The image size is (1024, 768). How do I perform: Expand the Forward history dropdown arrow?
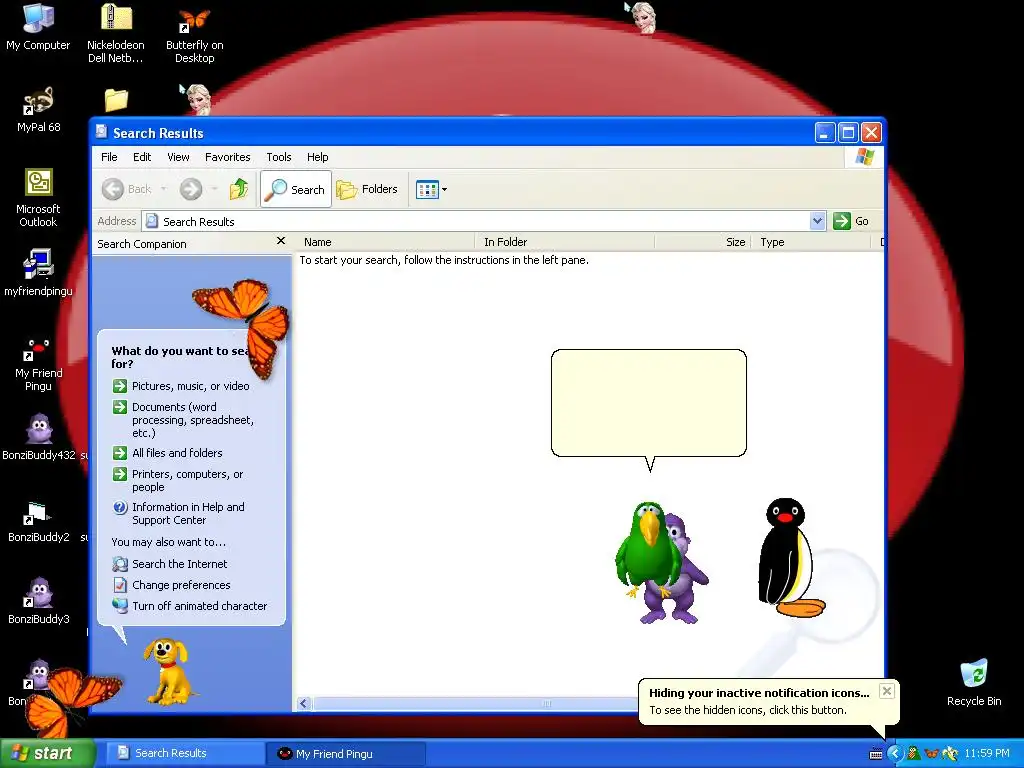(214, 189)
